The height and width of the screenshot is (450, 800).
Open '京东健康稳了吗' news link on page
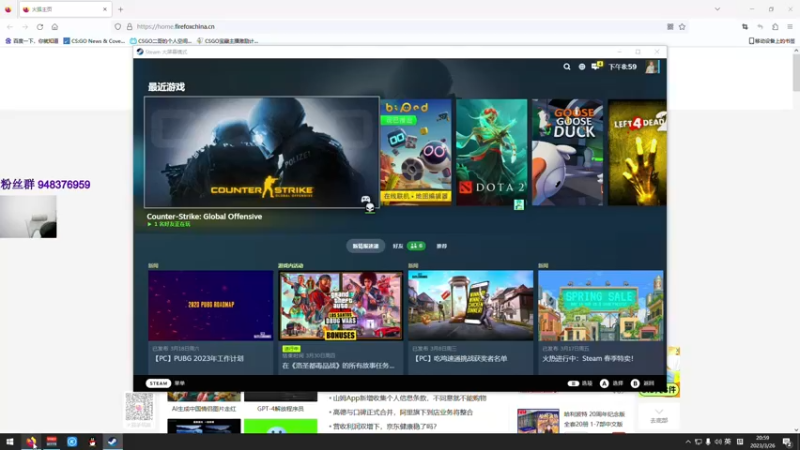(x=385, y=426)
